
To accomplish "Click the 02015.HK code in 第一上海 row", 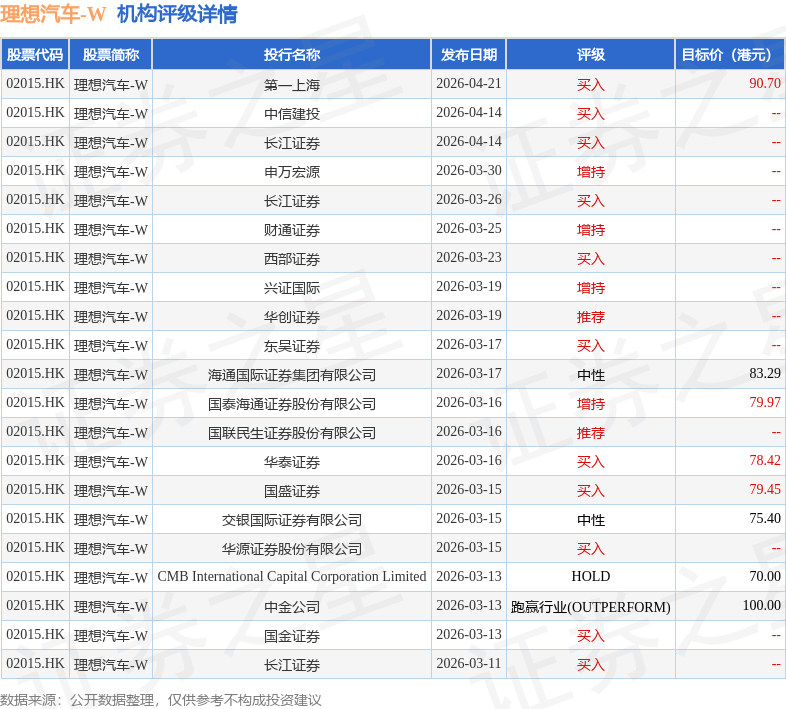I will (x=35, y=83).
